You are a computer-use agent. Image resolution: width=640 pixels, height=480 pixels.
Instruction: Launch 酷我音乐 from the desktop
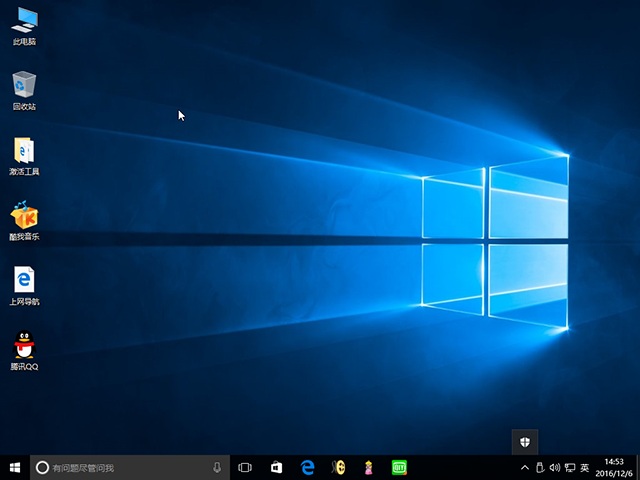[x=24, y=216]
